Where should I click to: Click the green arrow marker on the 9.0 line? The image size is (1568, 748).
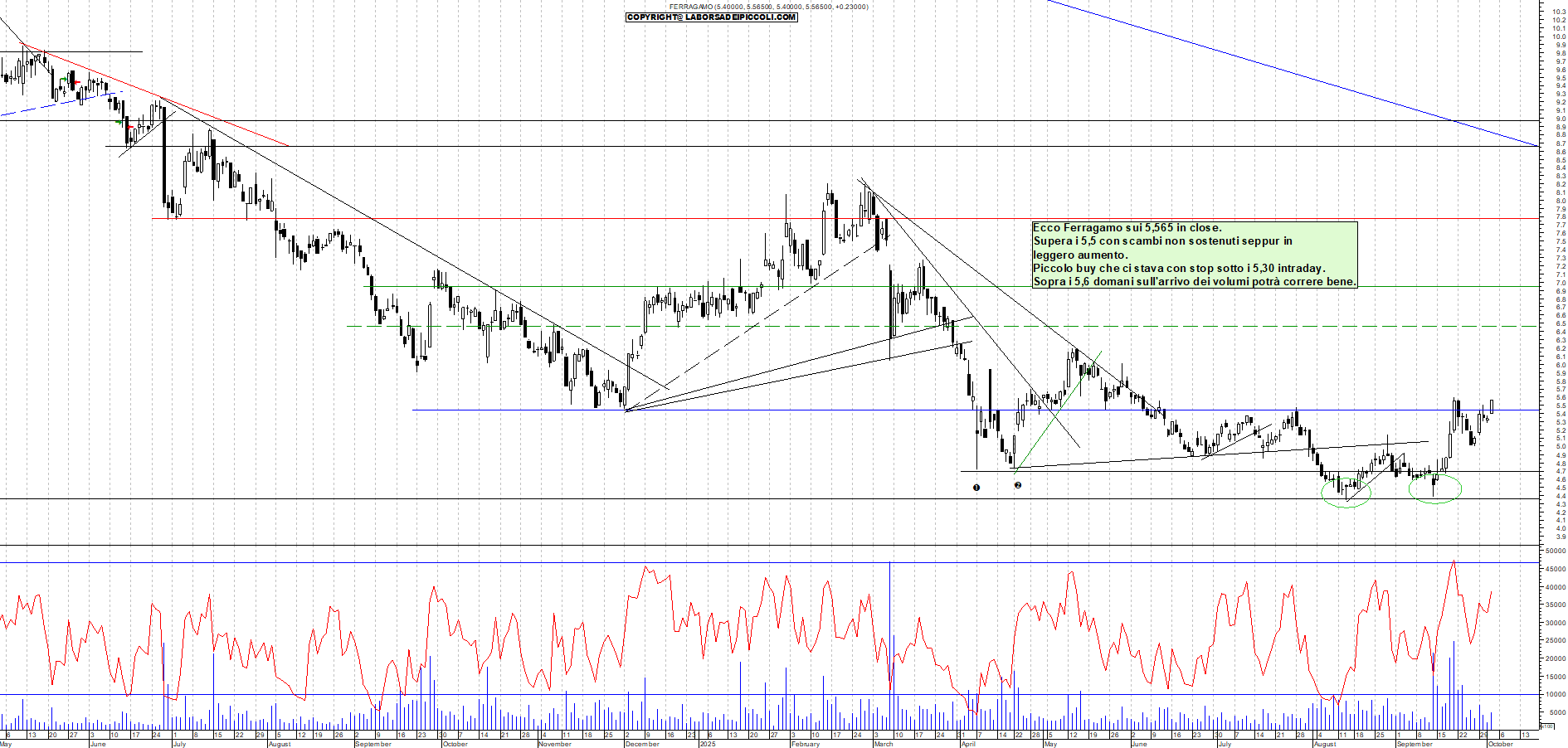(x=119, y=121)
